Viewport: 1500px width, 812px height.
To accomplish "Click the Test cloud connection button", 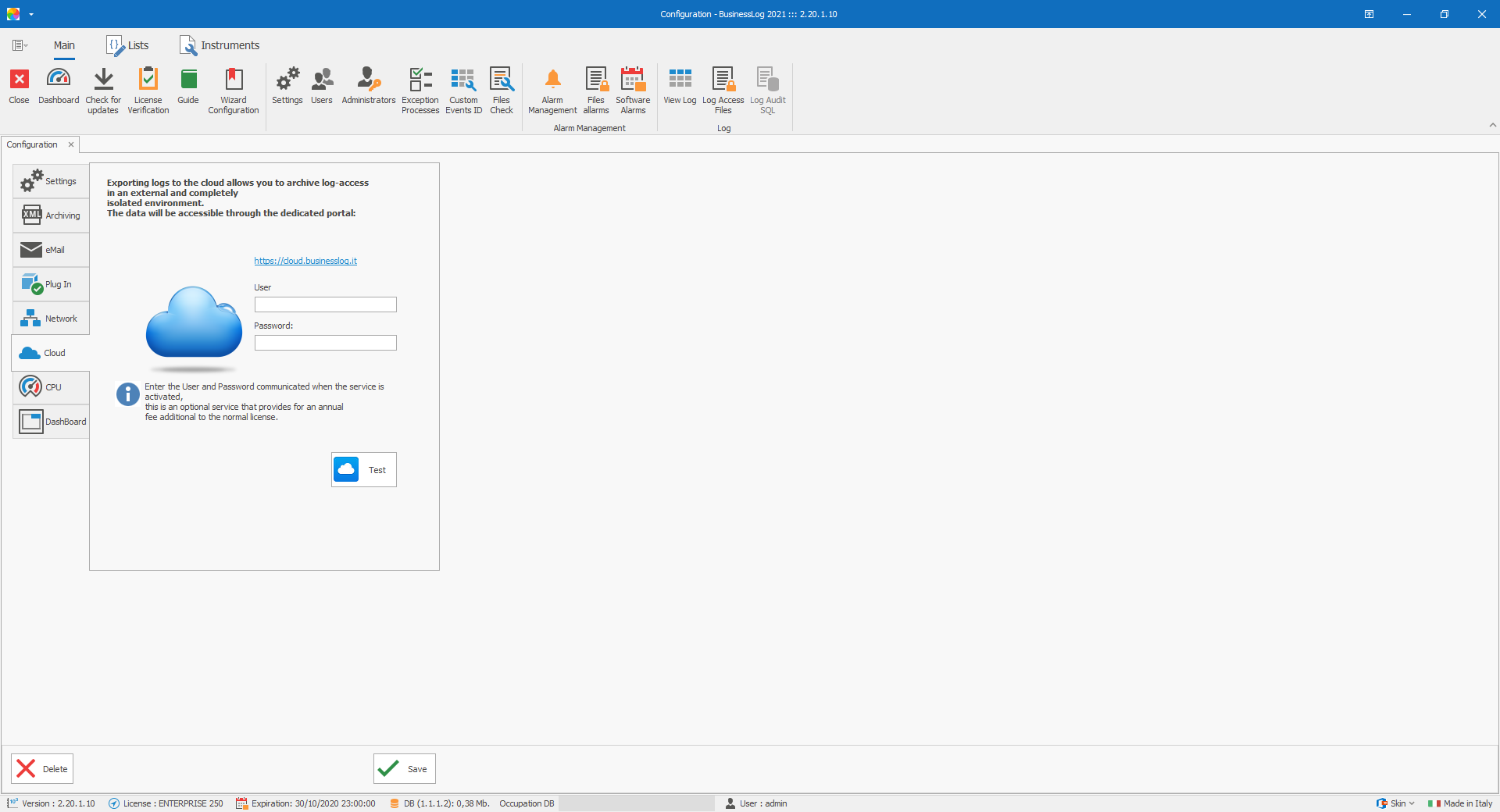I will coord(364,470).
